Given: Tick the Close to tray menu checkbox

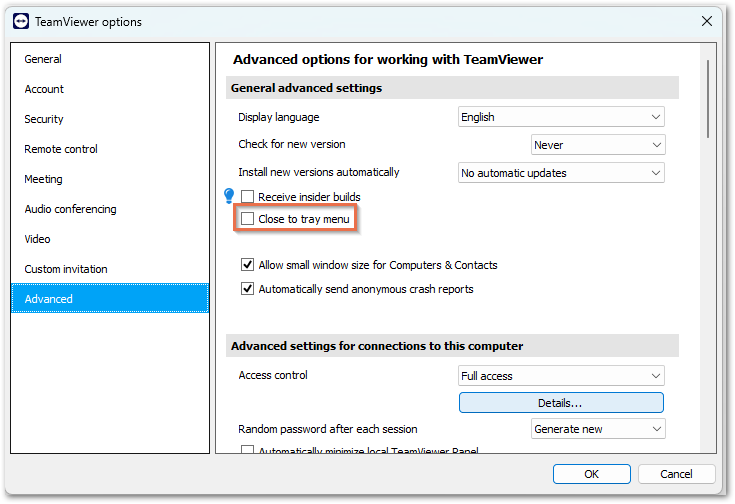Looking at the screenshot, I should [x=248, y=218].
